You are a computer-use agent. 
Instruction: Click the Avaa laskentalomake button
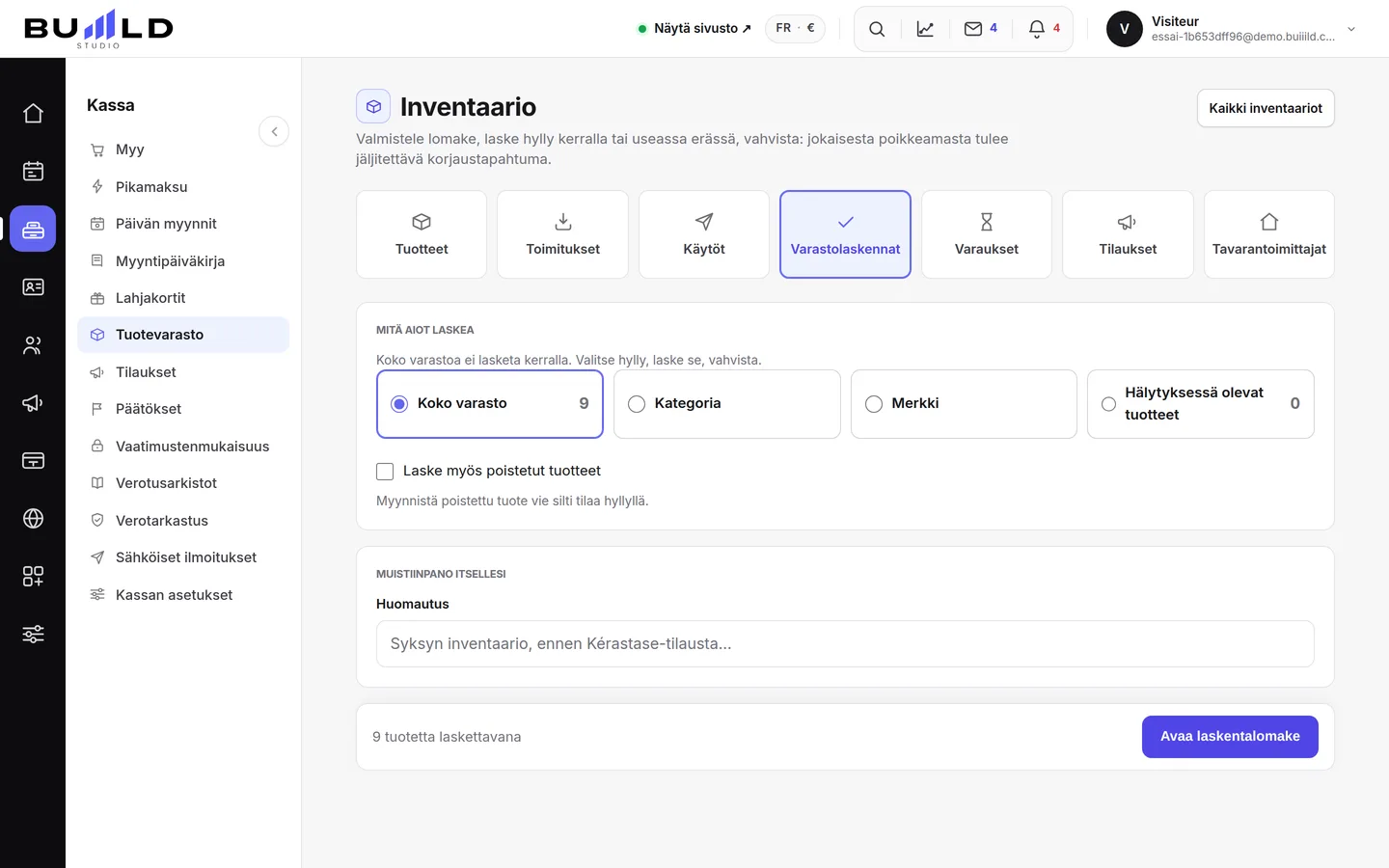(x=1230, y=737)
